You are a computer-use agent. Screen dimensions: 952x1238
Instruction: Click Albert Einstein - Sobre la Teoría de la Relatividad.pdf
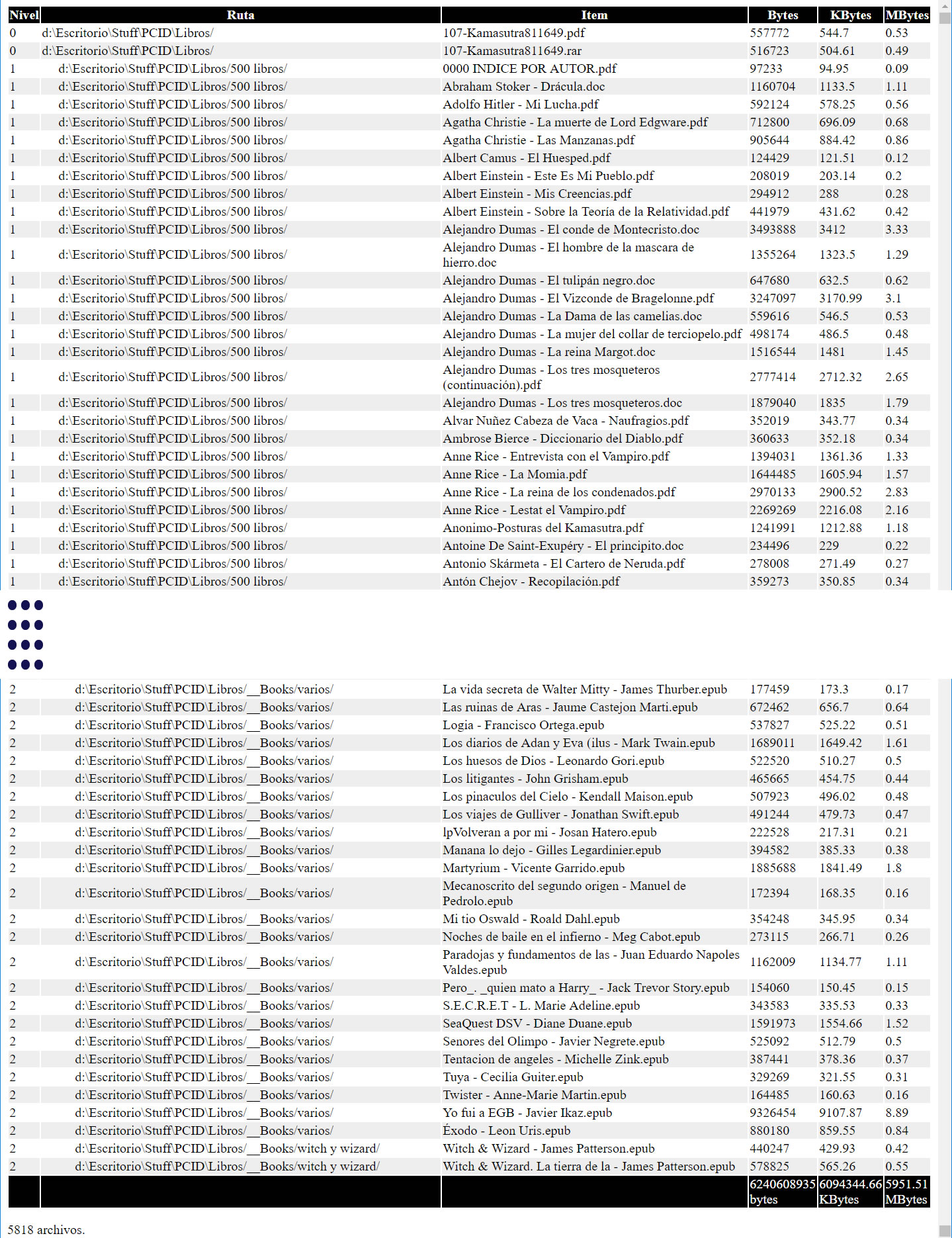[586, 212]
